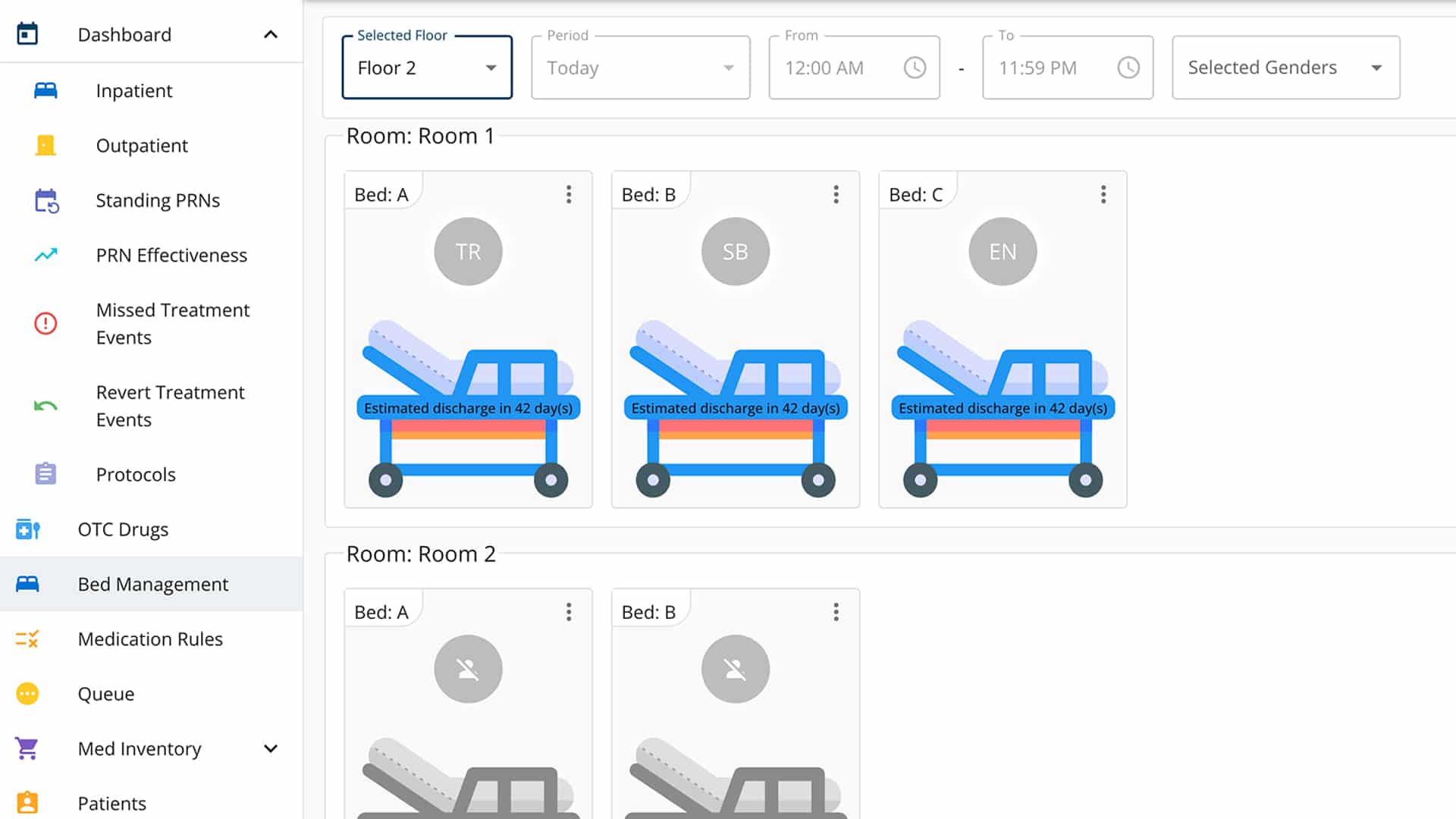Open three-dot menu for Room 1 Bed C
The width and height of the screenshot is (1456, 819).
[x=1103, y=195]
